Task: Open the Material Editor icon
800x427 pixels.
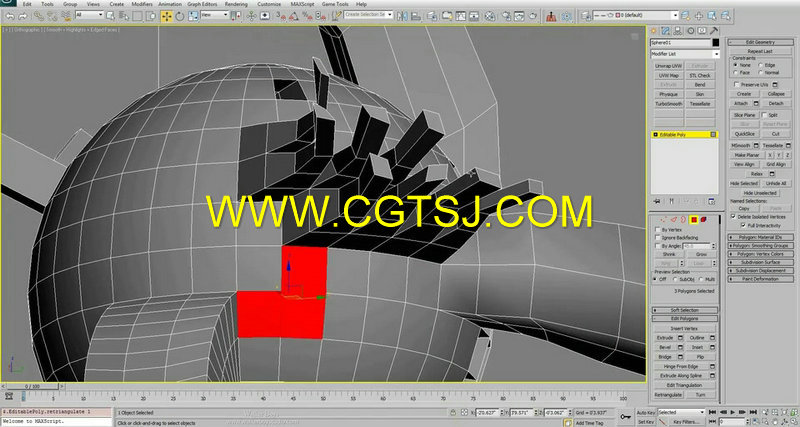Action: (x=489, y=16)
